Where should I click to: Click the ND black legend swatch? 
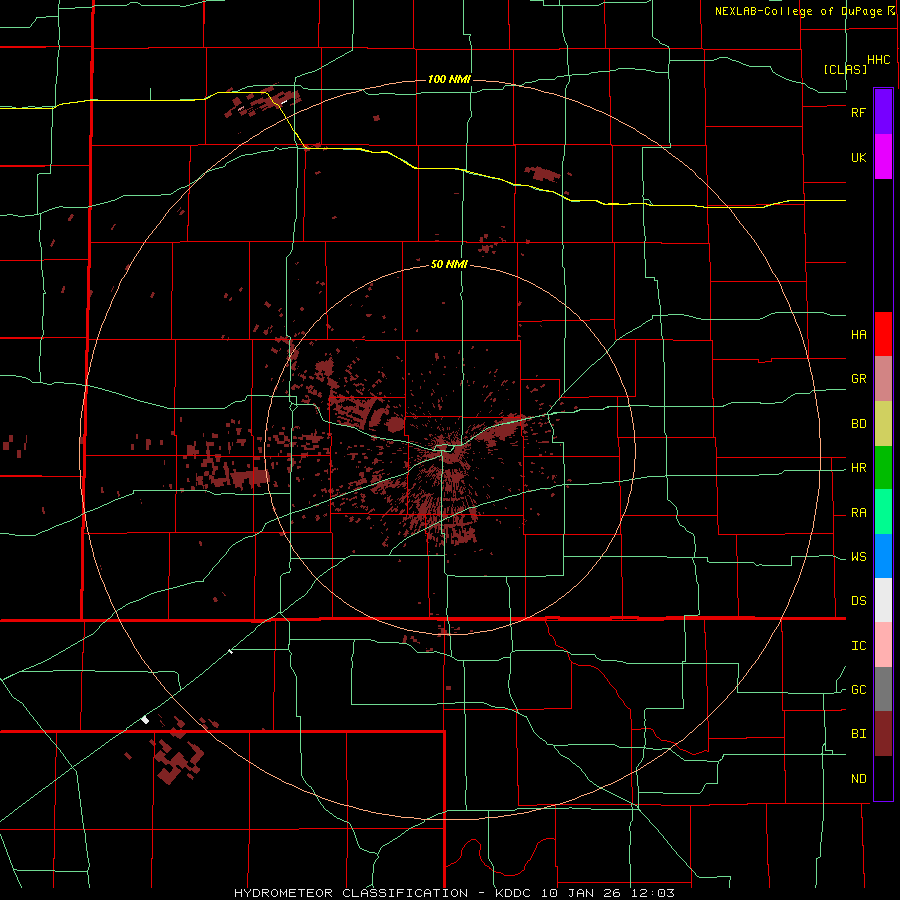(x=883, y=778)
